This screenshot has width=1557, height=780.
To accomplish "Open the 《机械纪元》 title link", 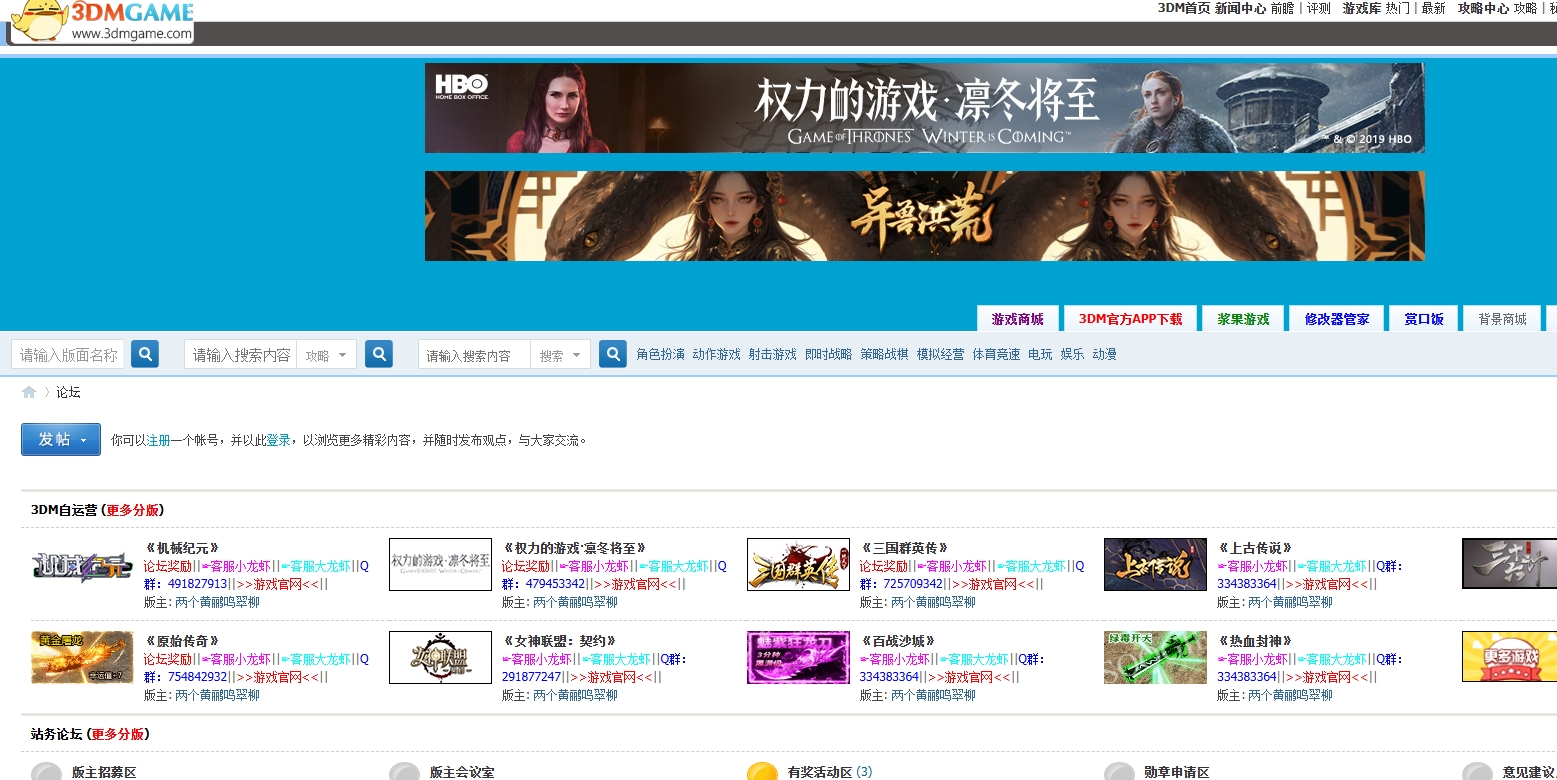I will click(181, 548).
